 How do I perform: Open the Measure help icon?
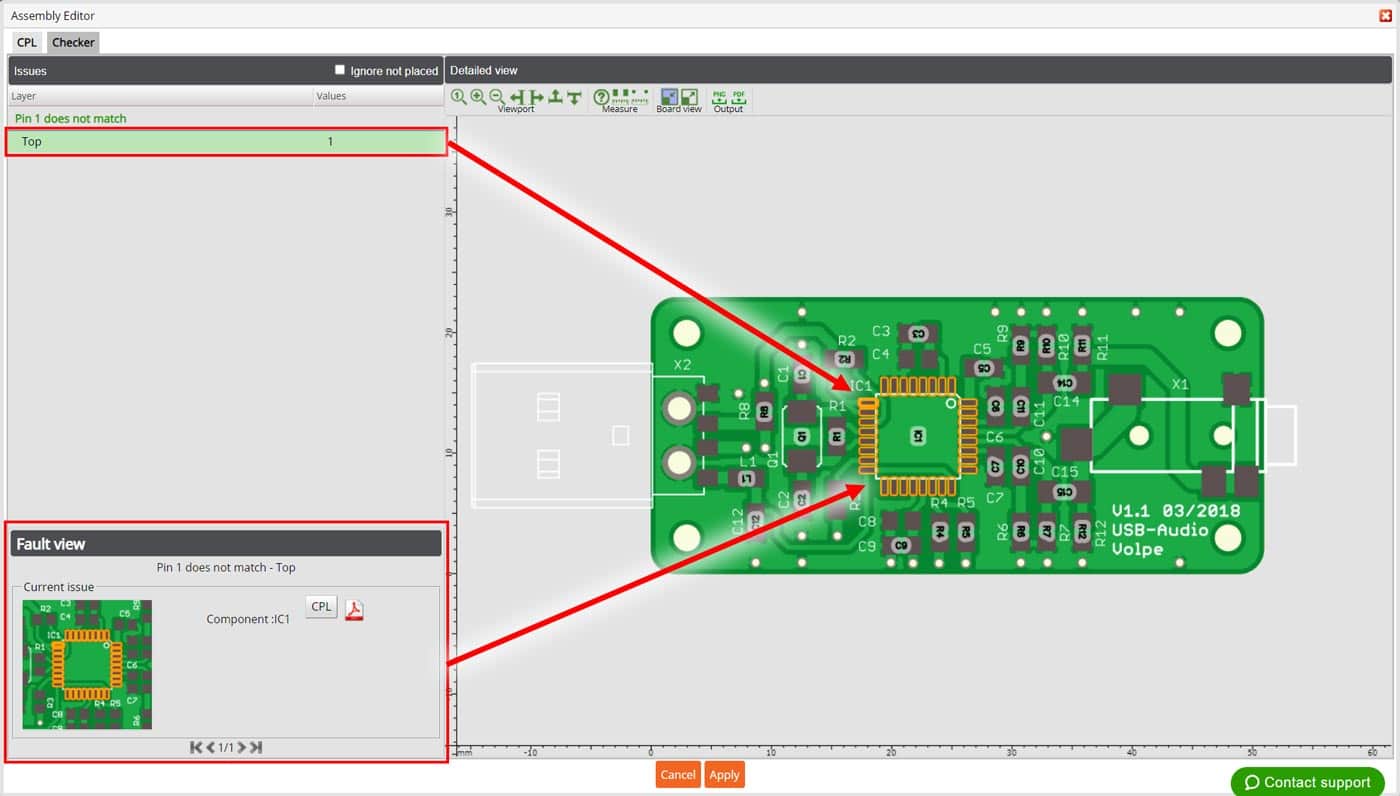tap(601, 96)
